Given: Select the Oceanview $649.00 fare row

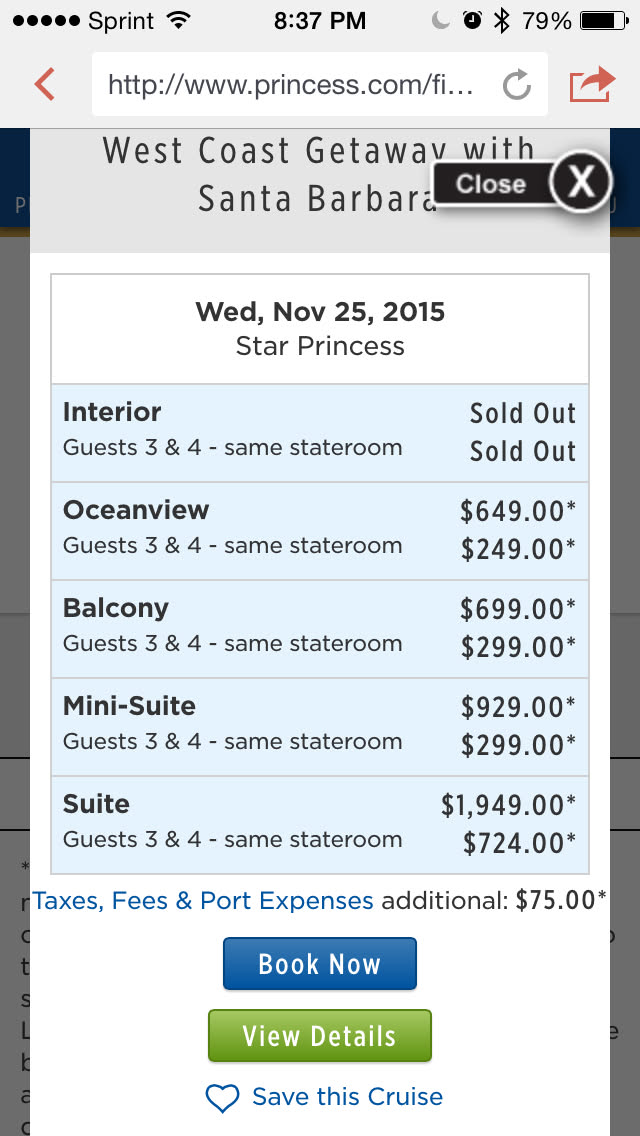Looking at the screenshot, I should 320,531.
